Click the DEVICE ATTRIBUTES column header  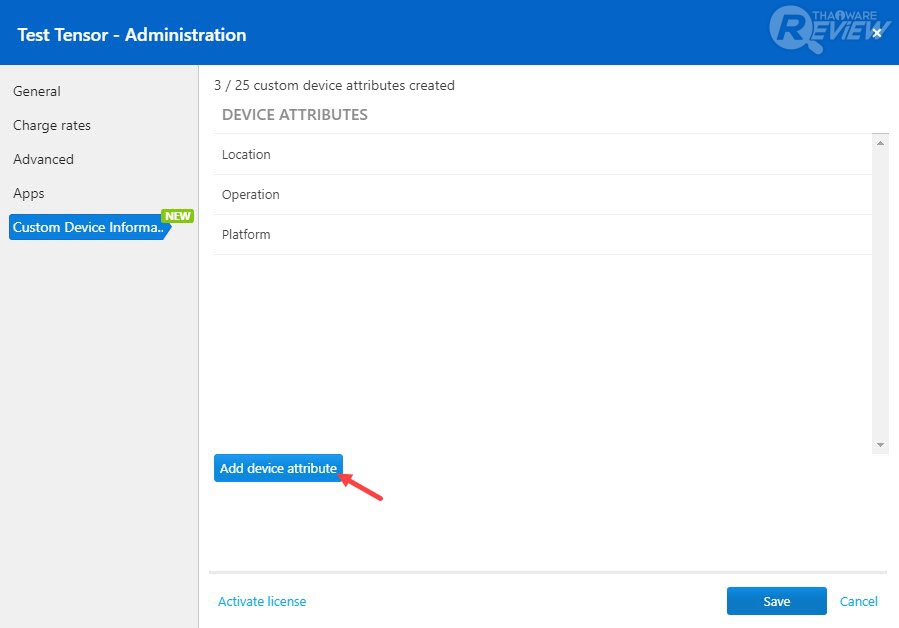[295, 114]
